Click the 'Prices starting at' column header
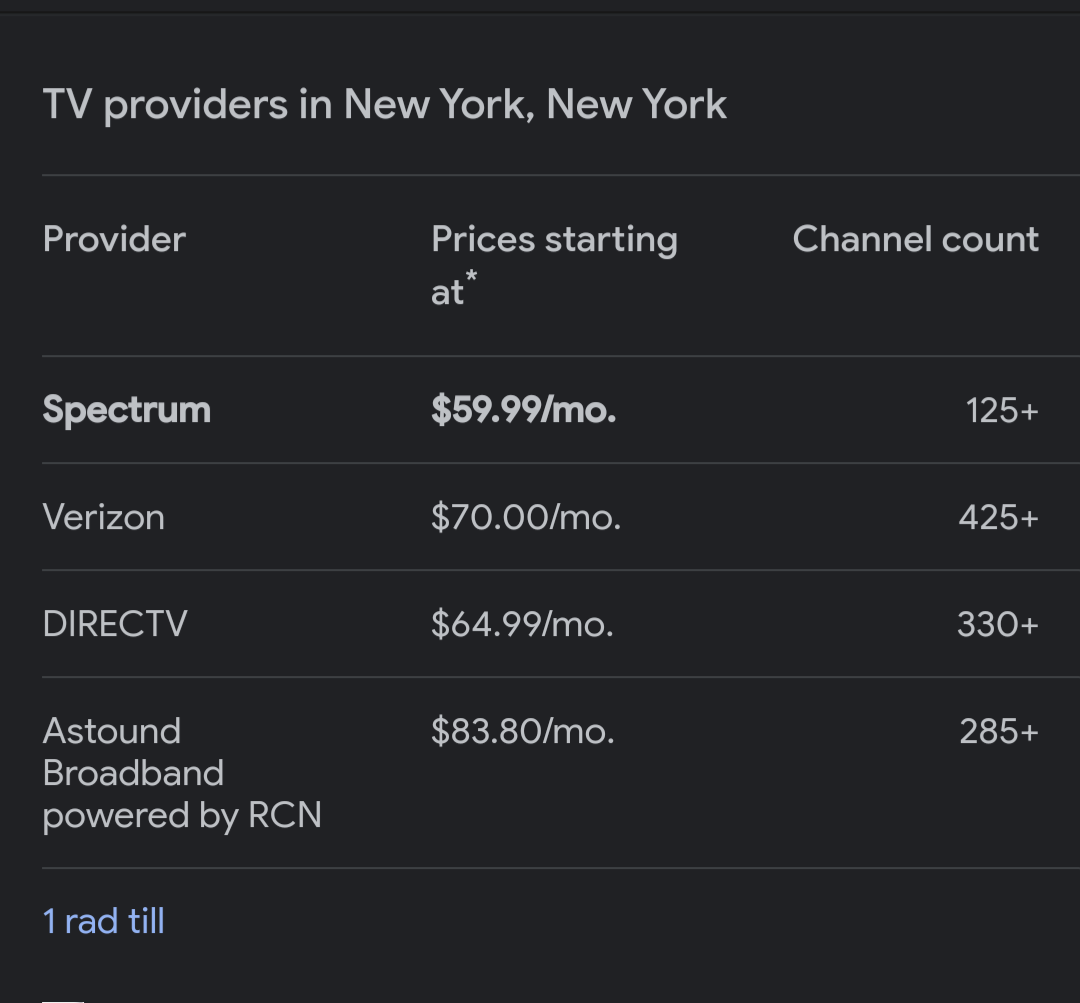The height and width of the screenshot is (1003, 1080). [x=554, y=265]
